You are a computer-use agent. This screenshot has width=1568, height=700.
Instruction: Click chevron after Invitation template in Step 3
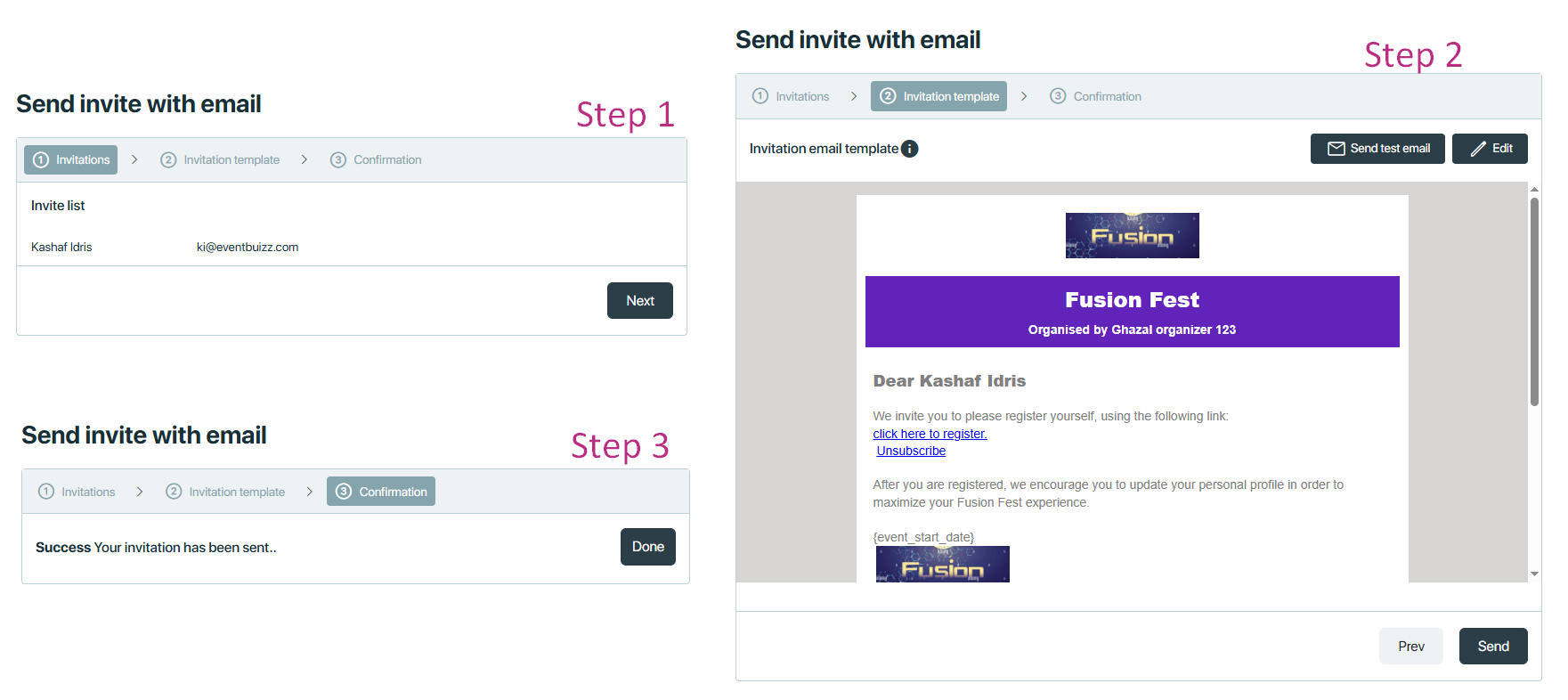click(309, 492)
